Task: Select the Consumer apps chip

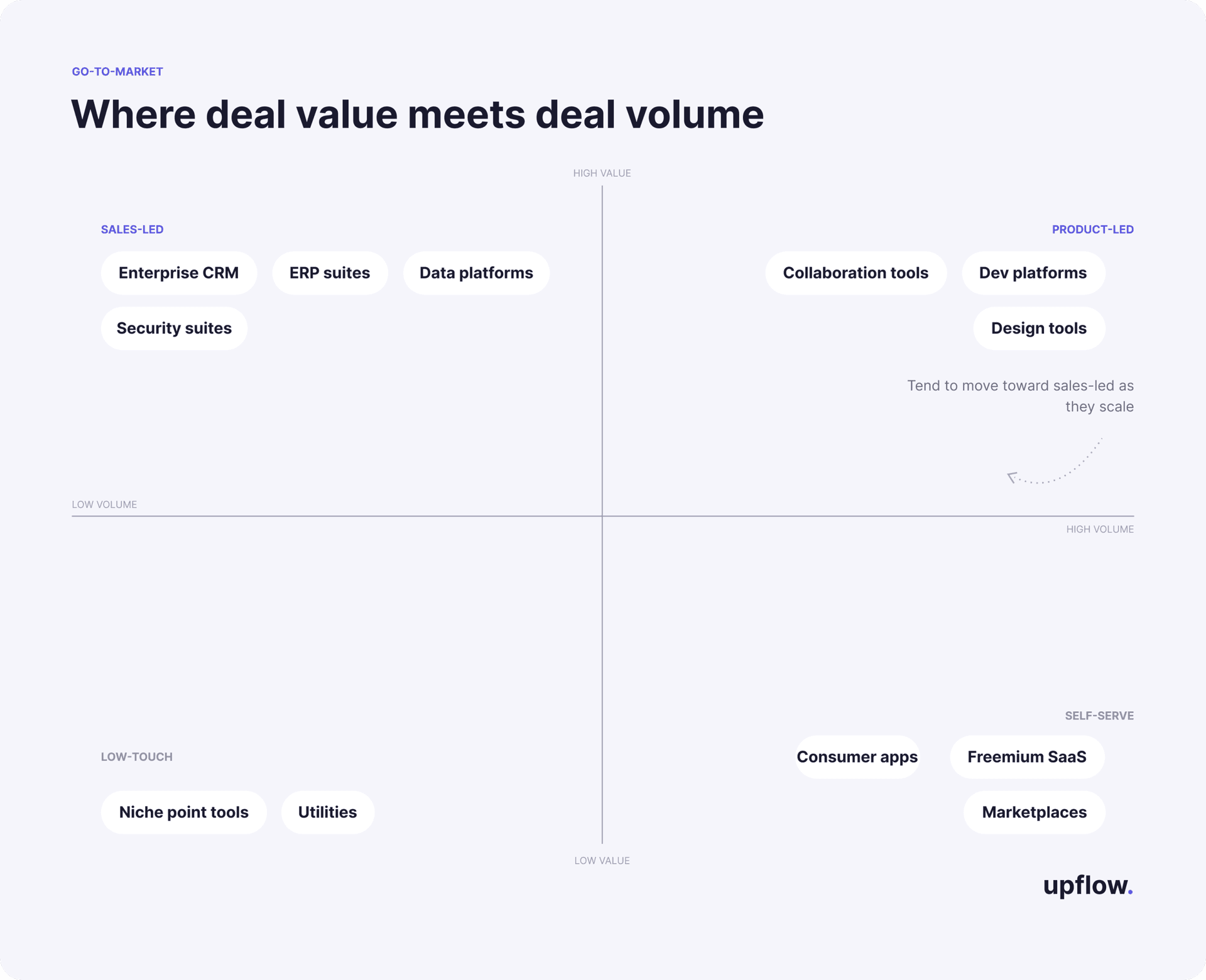Action: coord(857,757)
